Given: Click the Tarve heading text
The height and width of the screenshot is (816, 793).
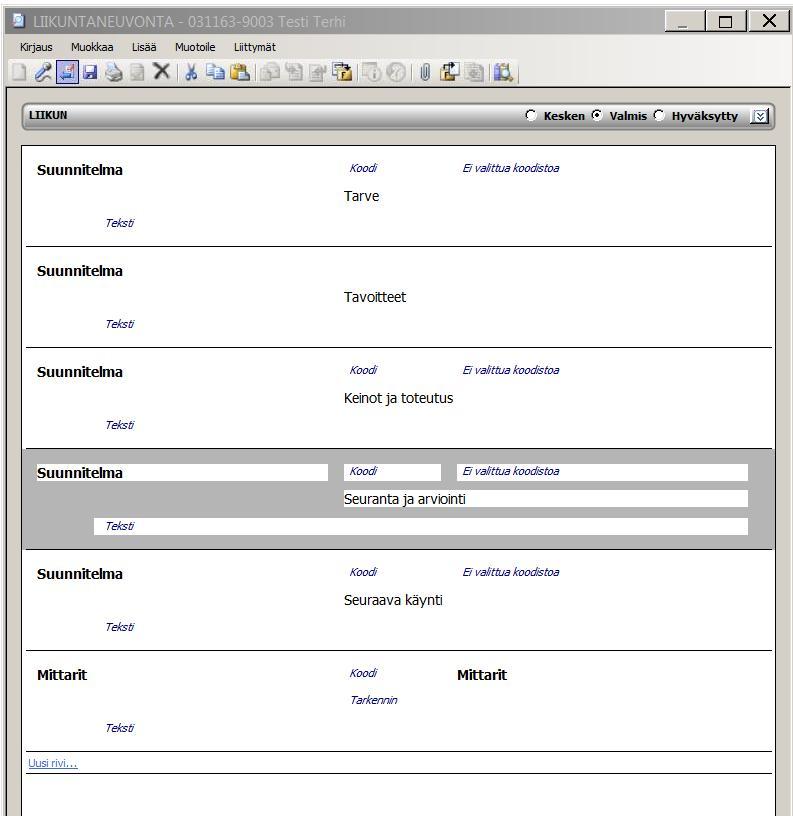Looking at the screenshot, I should pyautogui.click(x=361, y=196).
